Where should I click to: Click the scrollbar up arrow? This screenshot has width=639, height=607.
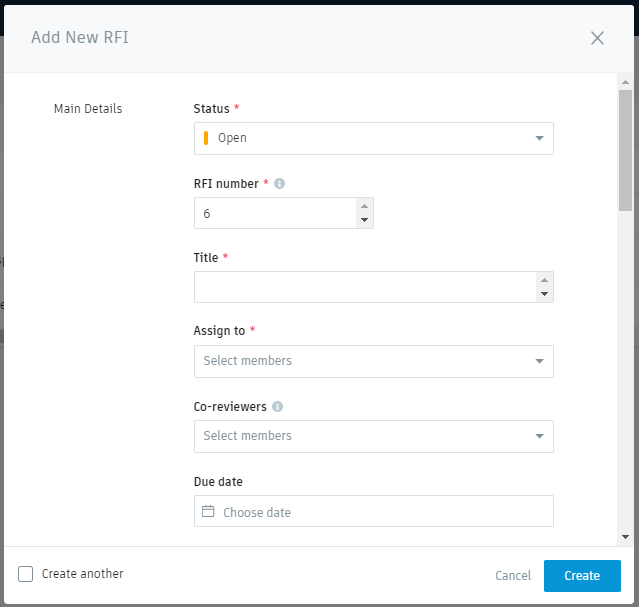[625, 82]
